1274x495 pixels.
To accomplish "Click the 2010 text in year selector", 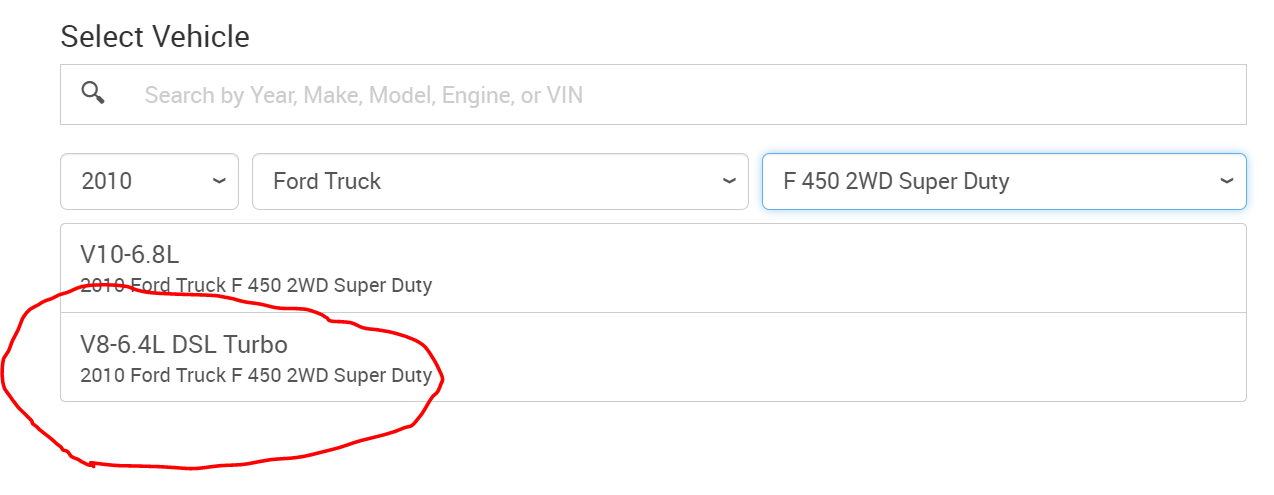I will tap(107, 181).
